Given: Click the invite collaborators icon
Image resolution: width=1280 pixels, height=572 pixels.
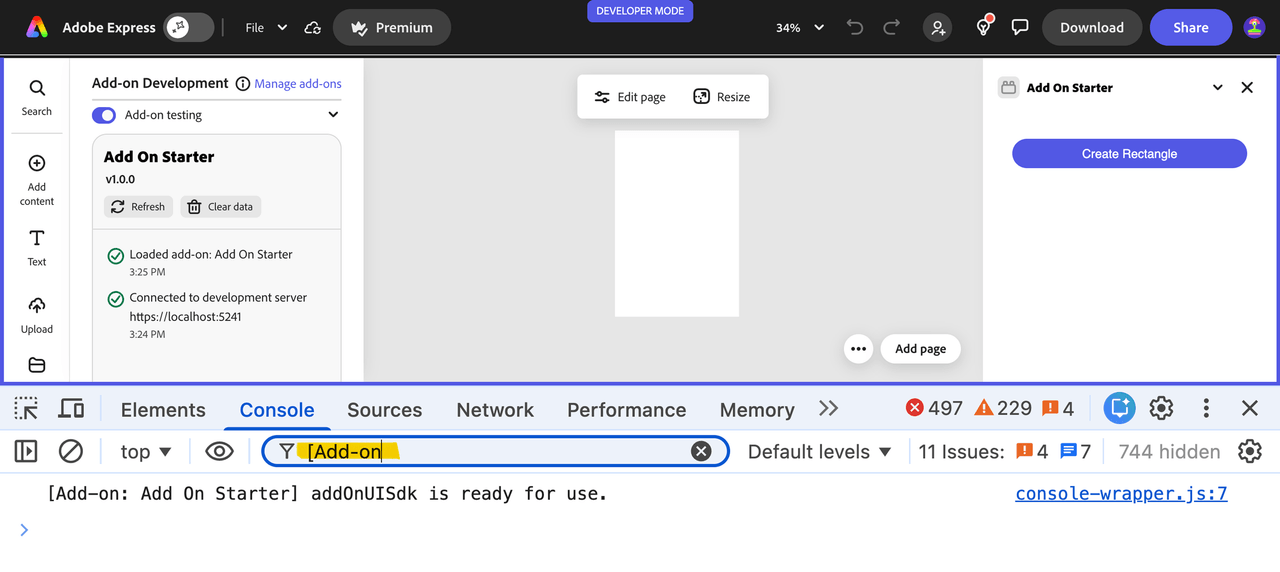Looking at the screenshot, I should tap(938, 28).
